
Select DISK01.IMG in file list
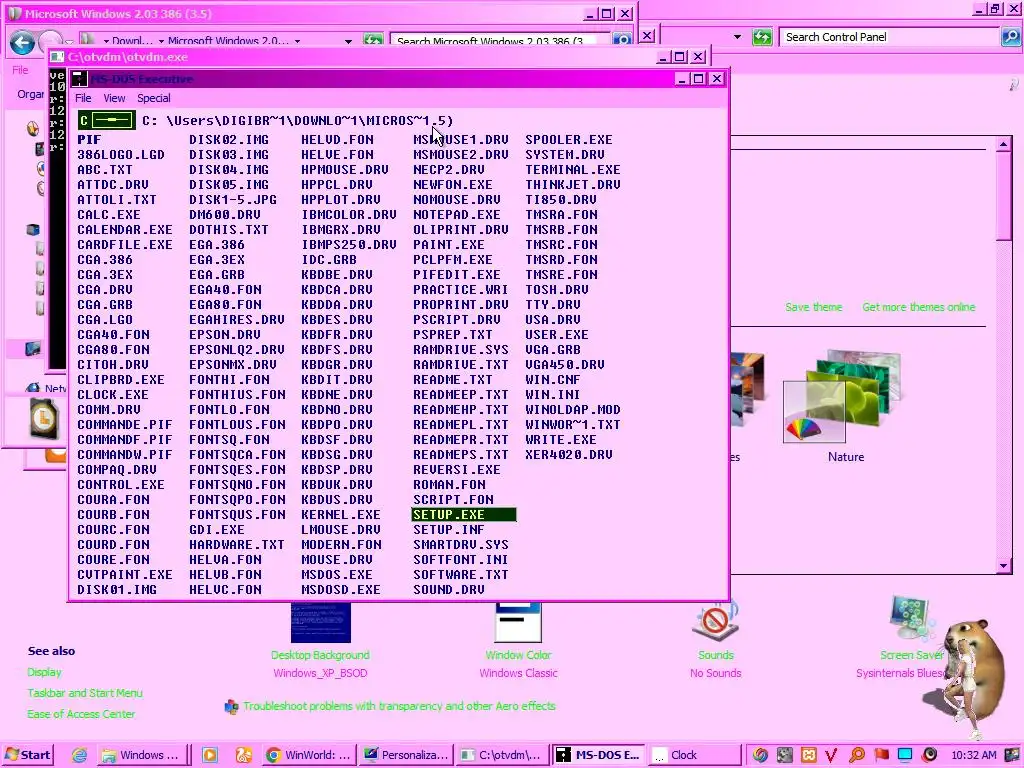point(117,590)
